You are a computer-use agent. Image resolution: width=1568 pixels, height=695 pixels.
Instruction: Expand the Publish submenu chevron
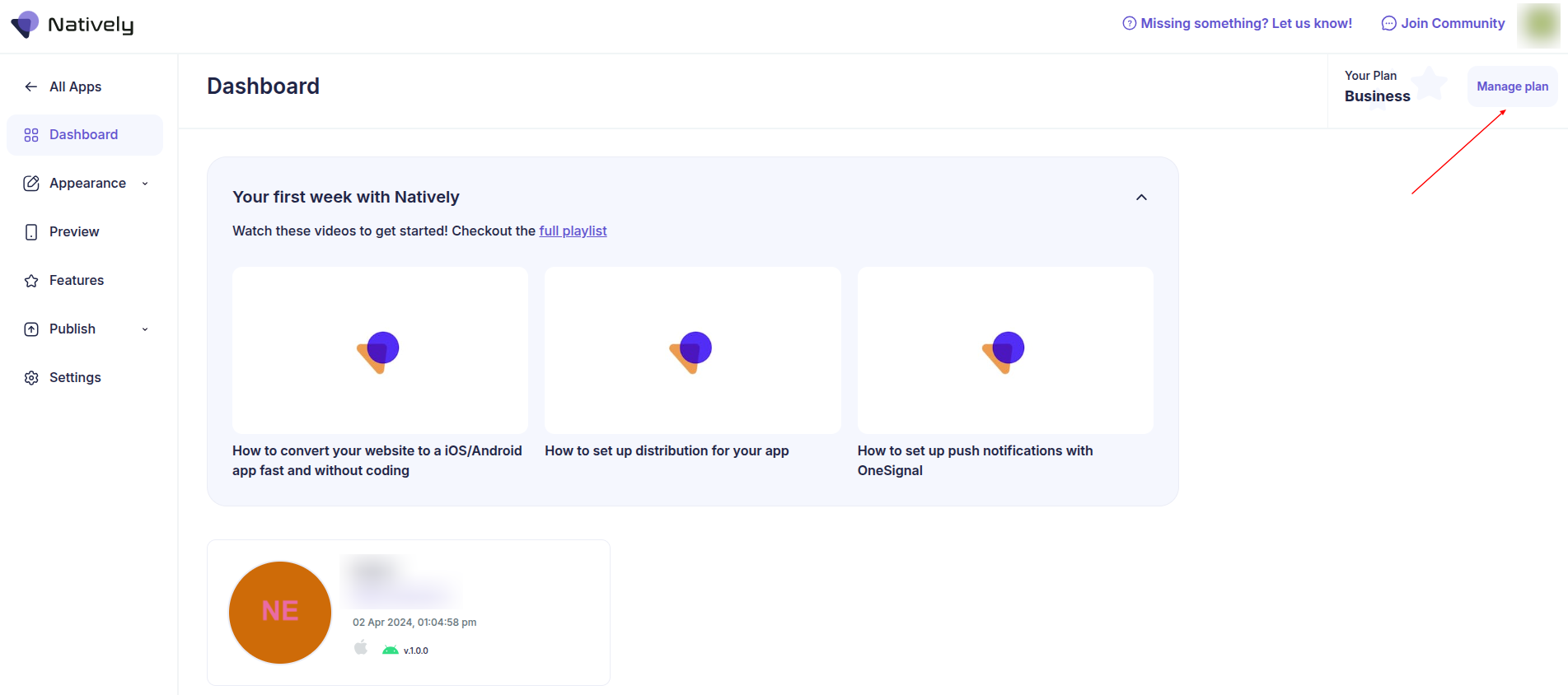pos(145,329)
